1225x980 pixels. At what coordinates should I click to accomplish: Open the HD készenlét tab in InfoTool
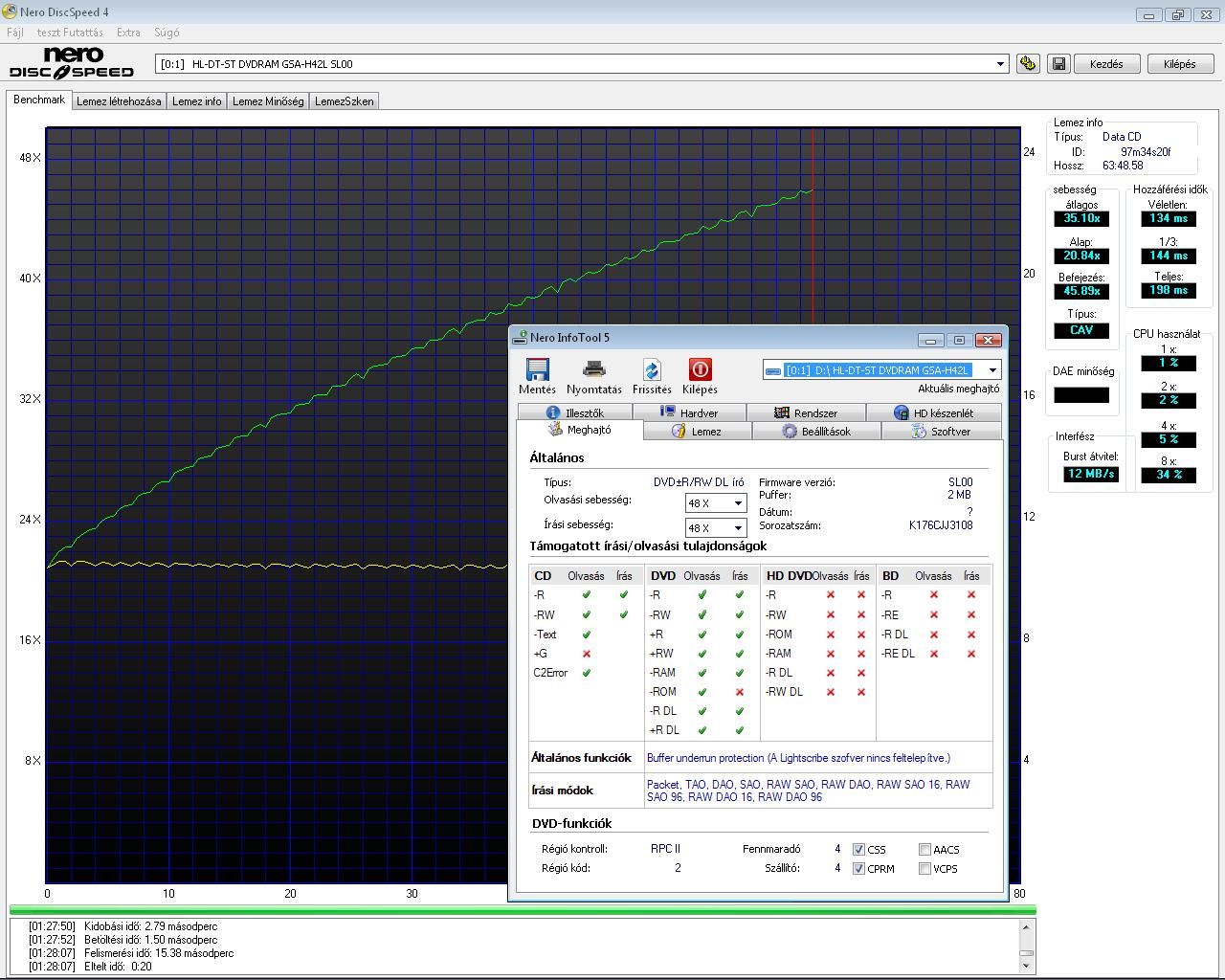click(x=934, y=412)
